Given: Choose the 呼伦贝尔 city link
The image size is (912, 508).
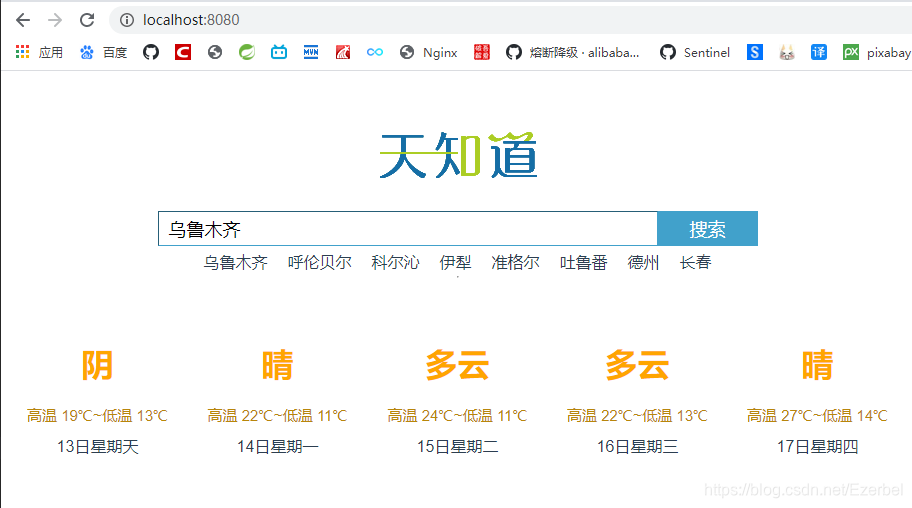Looking at the screenshot, I should coord(319,262).
